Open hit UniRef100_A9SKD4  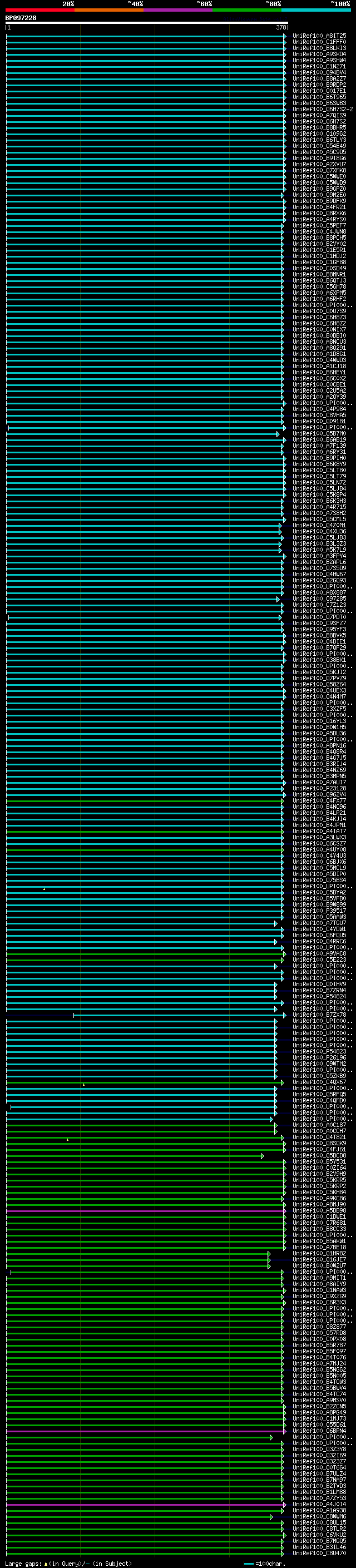(x=319, y=54)
